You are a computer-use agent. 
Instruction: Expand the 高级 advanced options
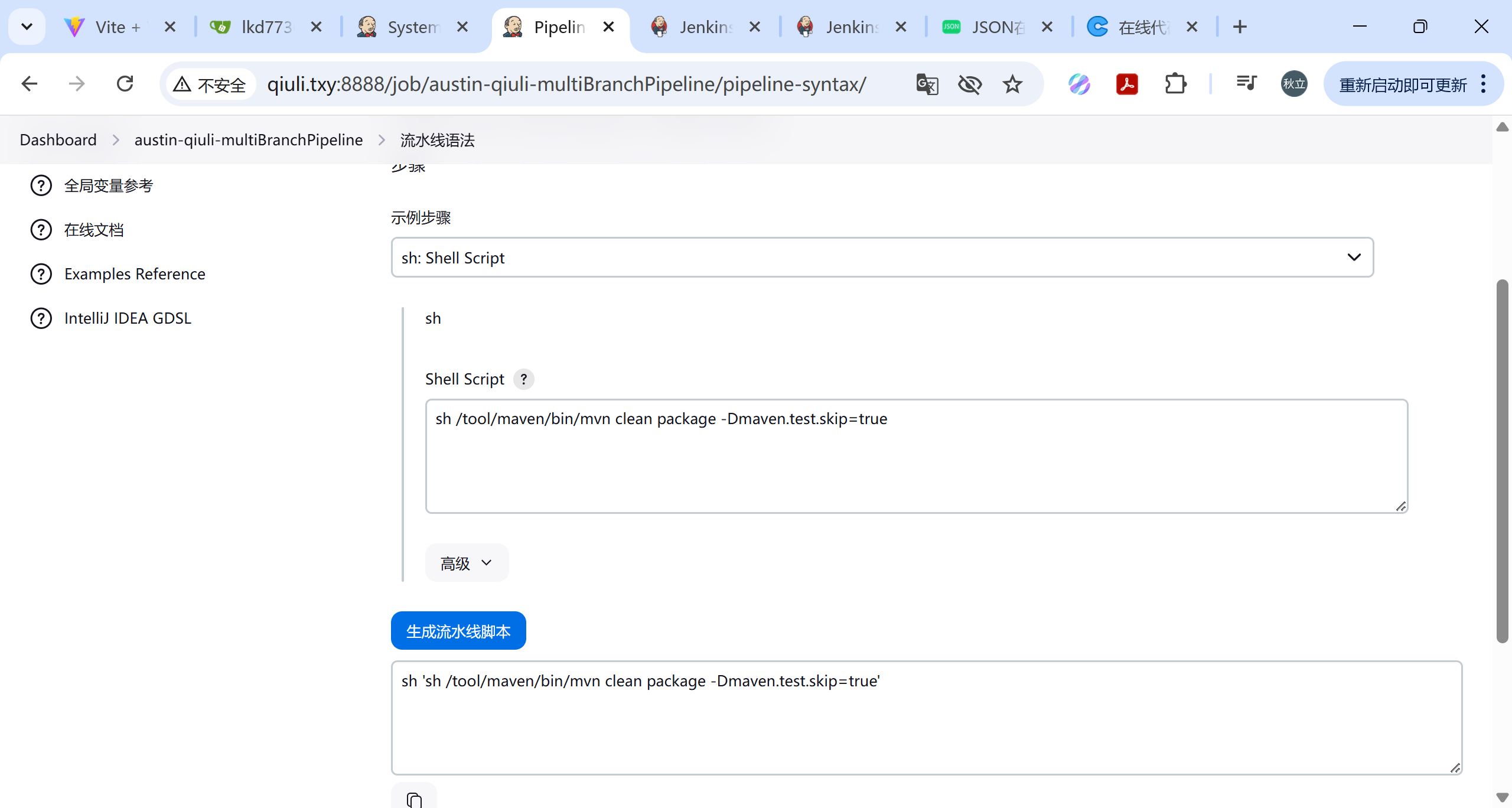point(466,563)
